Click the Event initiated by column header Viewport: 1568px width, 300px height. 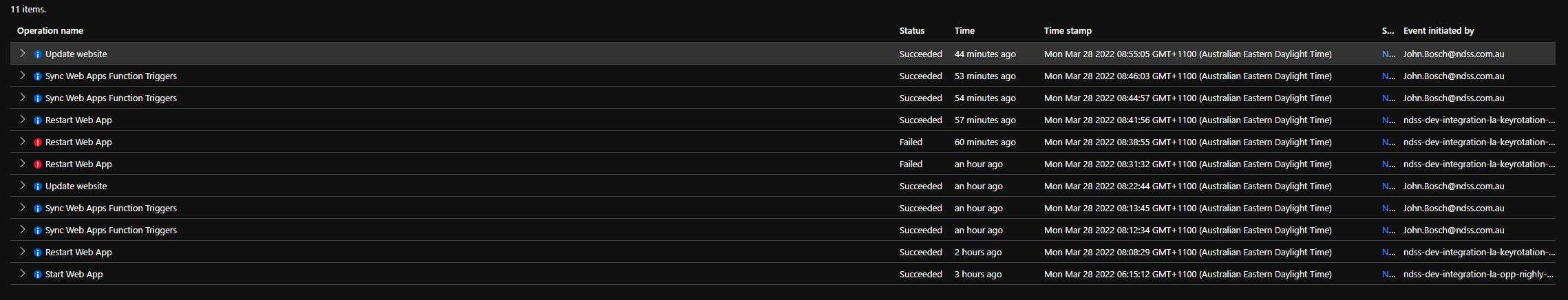pyautogui.click(x=1439, y=30)
